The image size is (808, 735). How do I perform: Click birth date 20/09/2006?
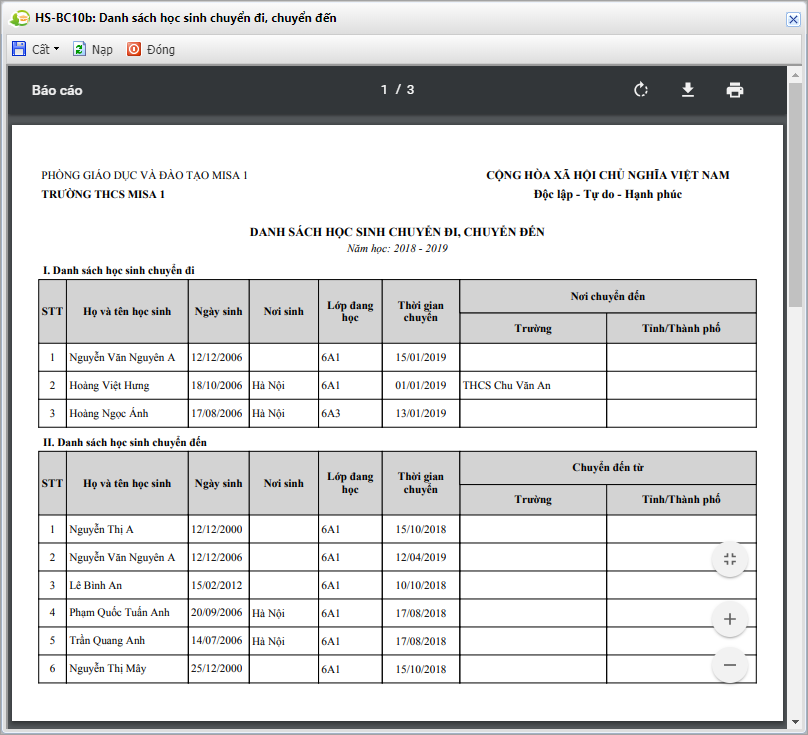(x=216, y=612)
